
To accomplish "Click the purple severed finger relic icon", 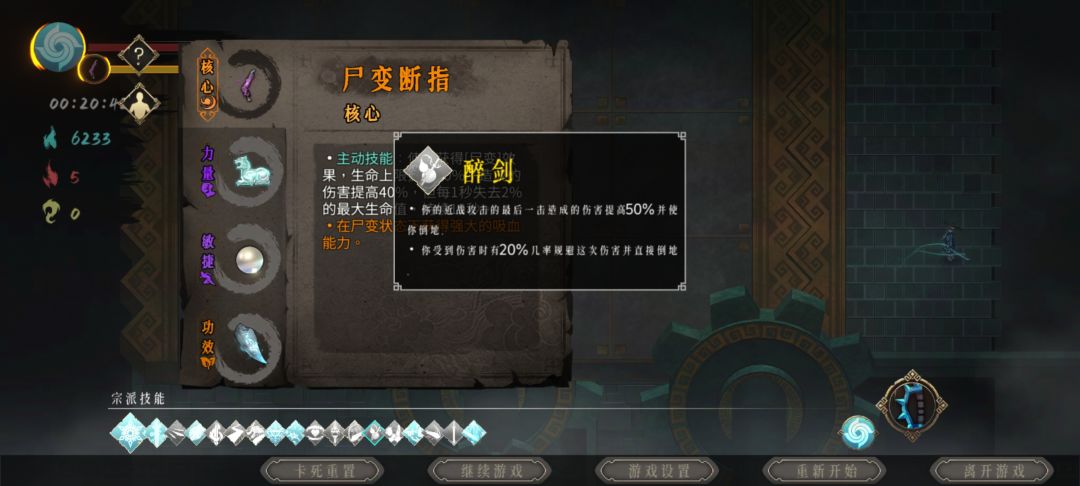I will click(x=247, y=85).
